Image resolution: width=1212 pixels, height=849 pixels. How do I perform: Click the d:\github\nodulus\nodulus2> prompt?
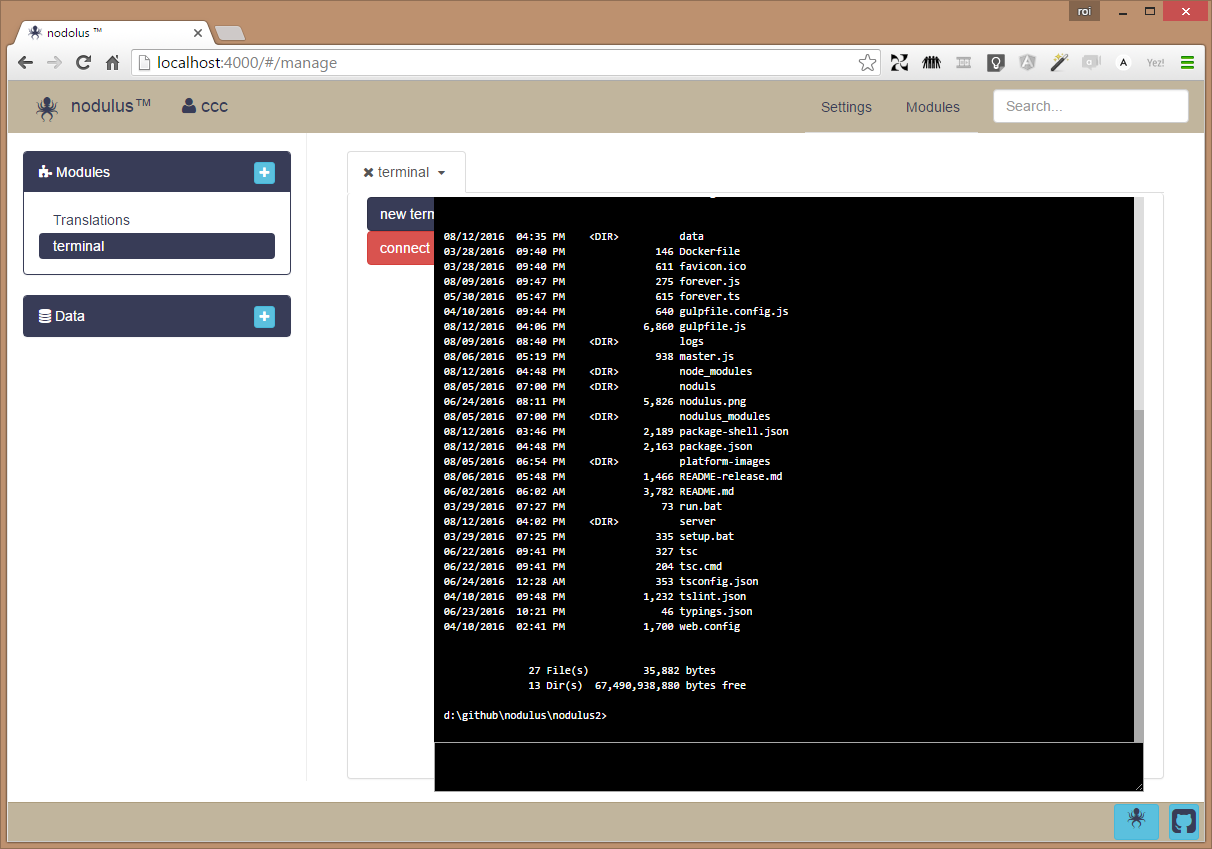[525, 716]
